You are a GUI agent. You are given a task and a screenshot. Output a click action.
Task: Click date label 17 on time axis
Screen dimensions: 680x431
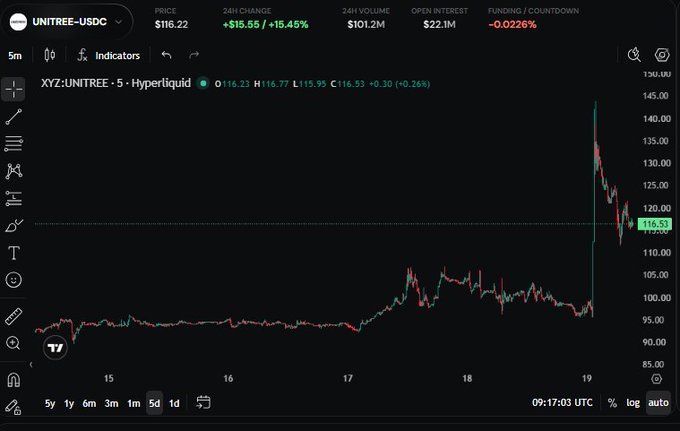[x=348, y=379]
